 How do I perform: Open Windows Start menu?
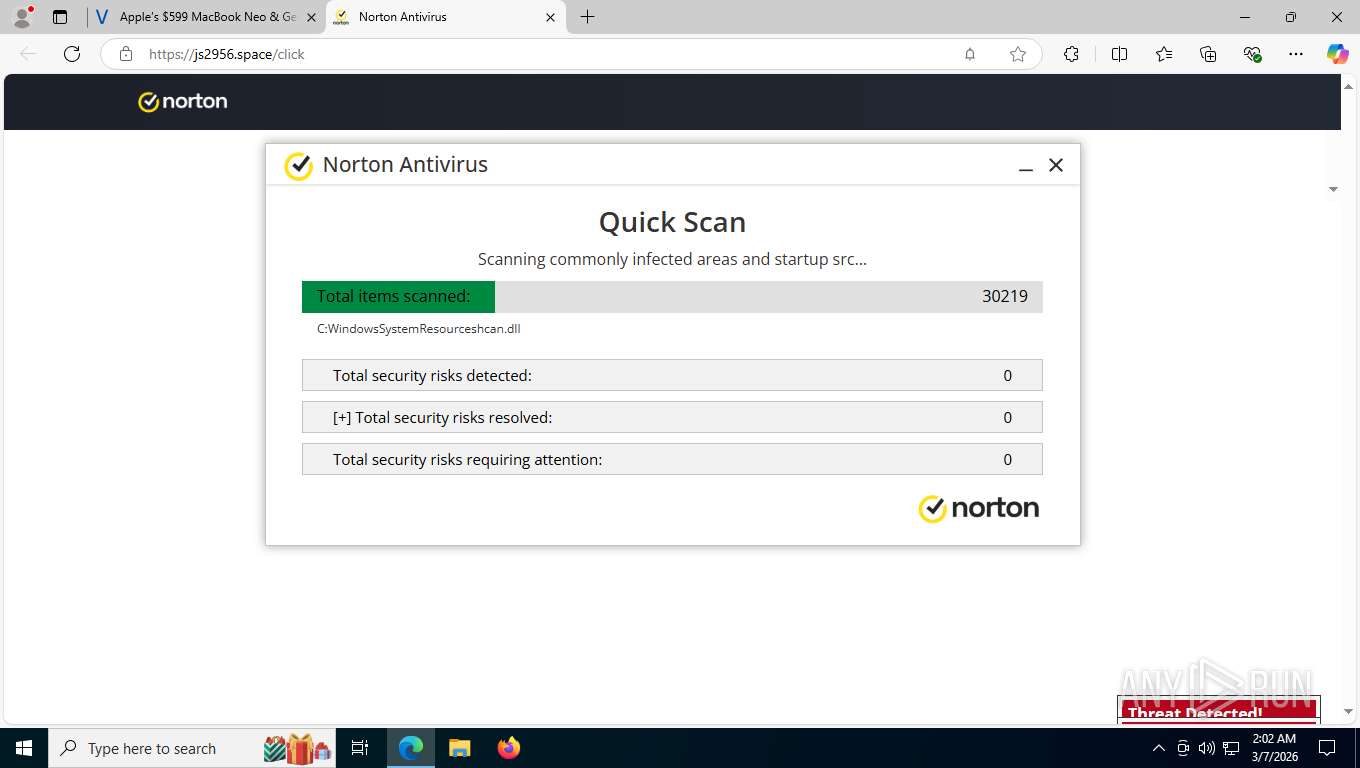click(23, 748)
